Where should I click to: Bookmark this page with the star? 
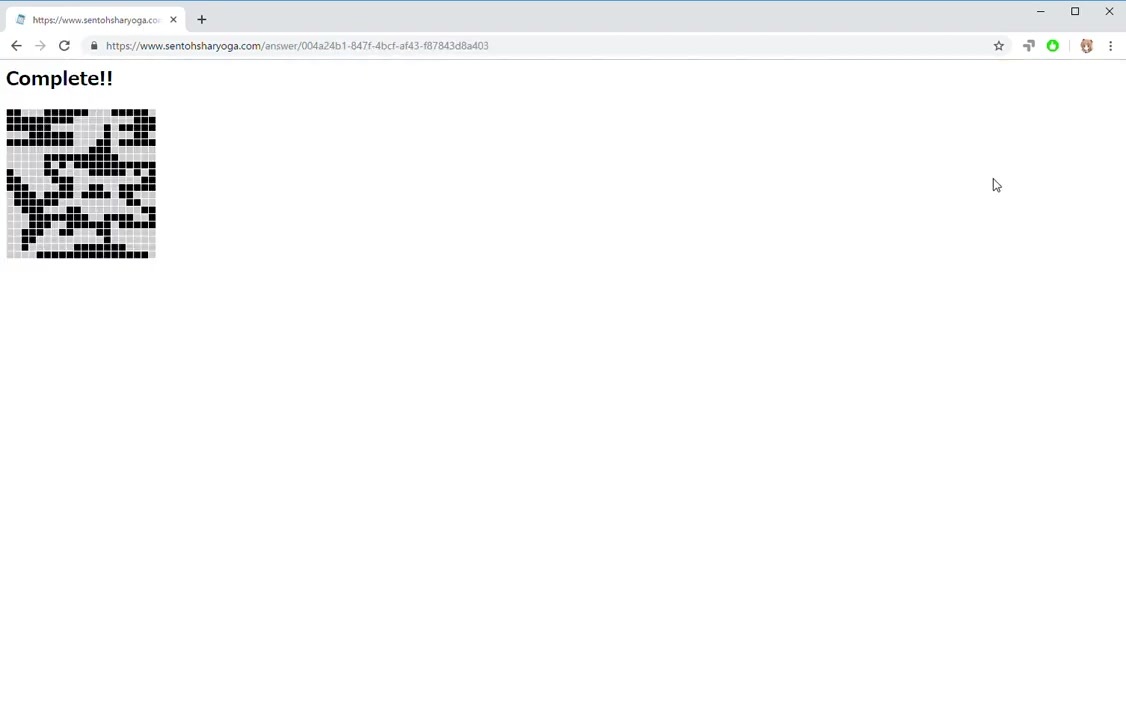tap(998, 45)
